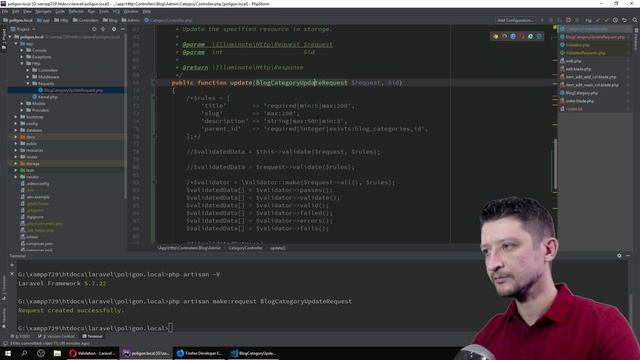Collapse all icon in Project panel header
640x360 pixels.
103,29
